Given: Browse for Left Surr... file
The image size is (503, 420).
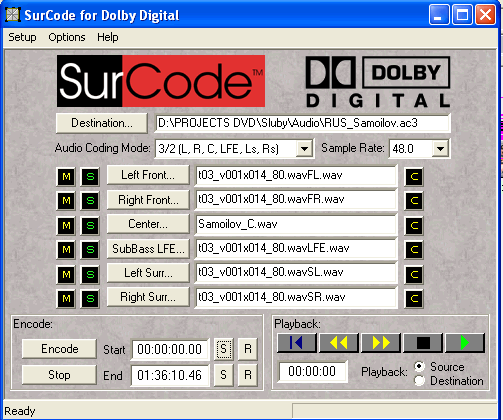Looking at the screenshot, I should pos(148,273).
